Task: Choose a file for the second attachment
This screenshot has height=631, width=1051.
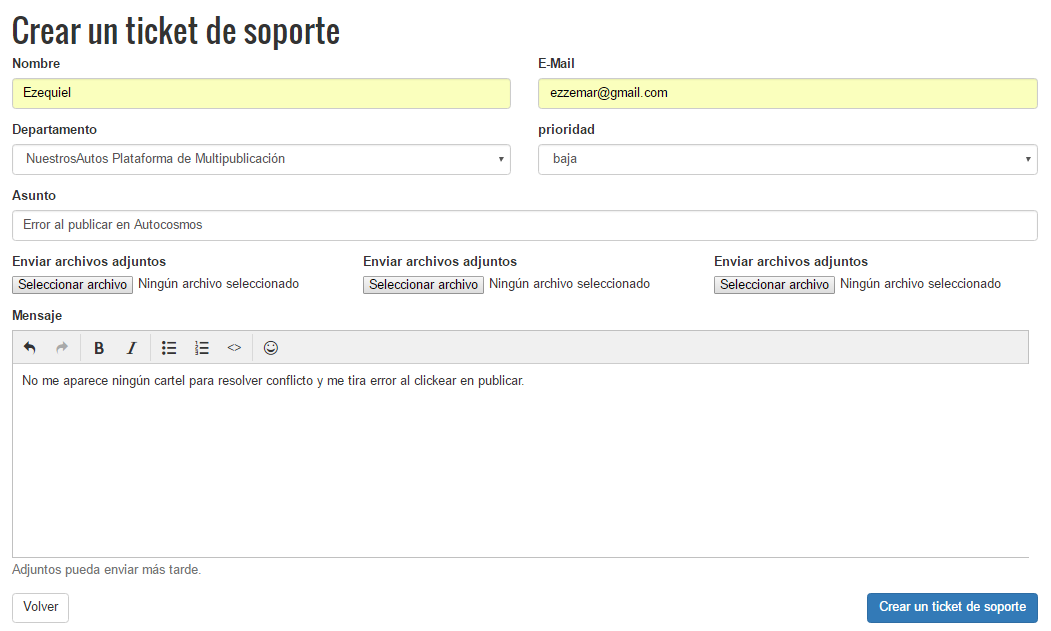Action: pos(423,285)
